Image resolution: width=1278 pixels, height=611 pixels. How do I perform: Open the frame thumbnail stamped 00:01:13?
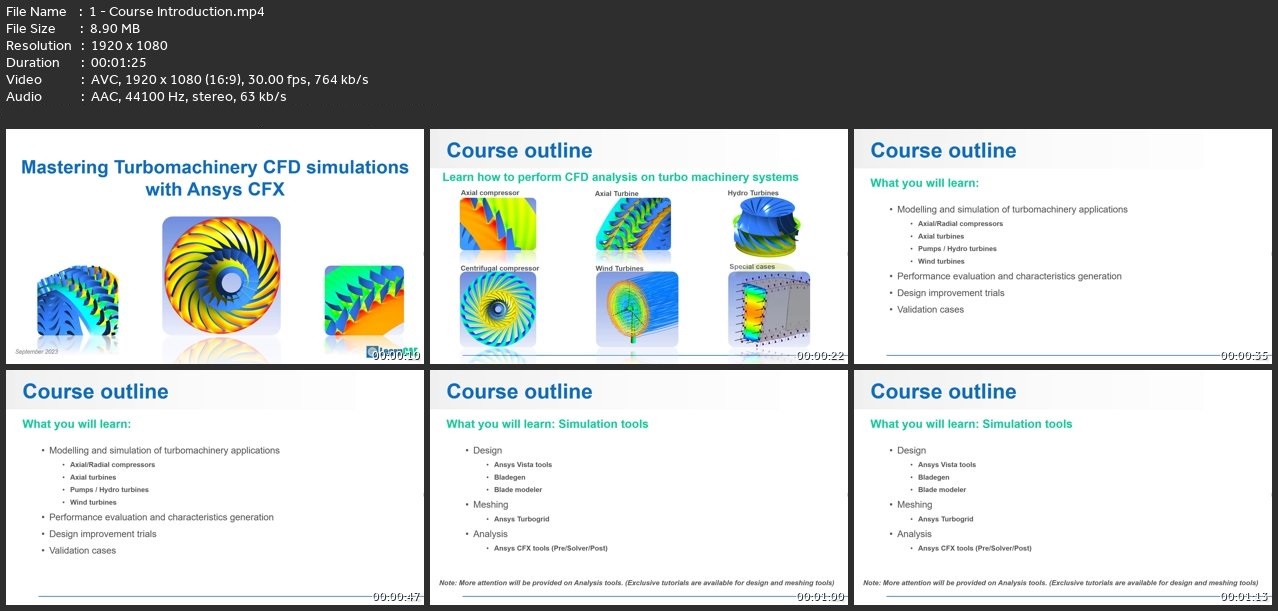click(1062, 487)
